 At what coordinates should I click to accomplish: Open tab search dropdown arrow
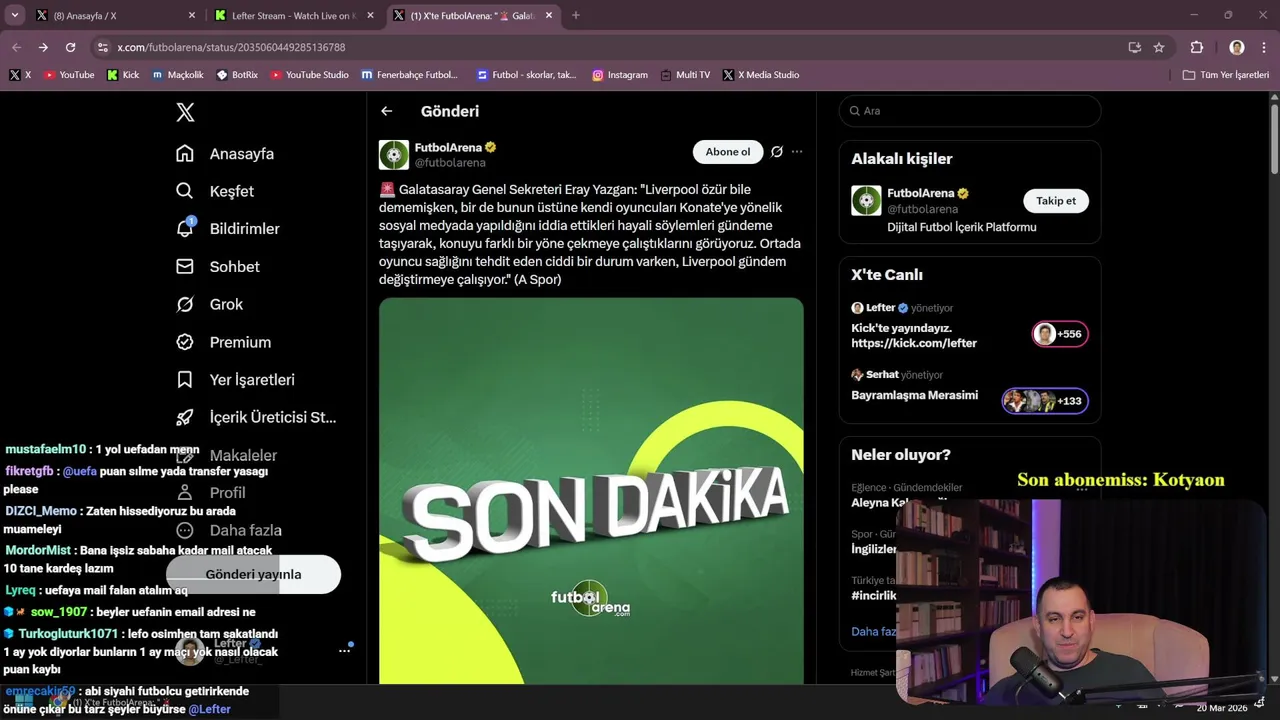[x=14, y=15]
